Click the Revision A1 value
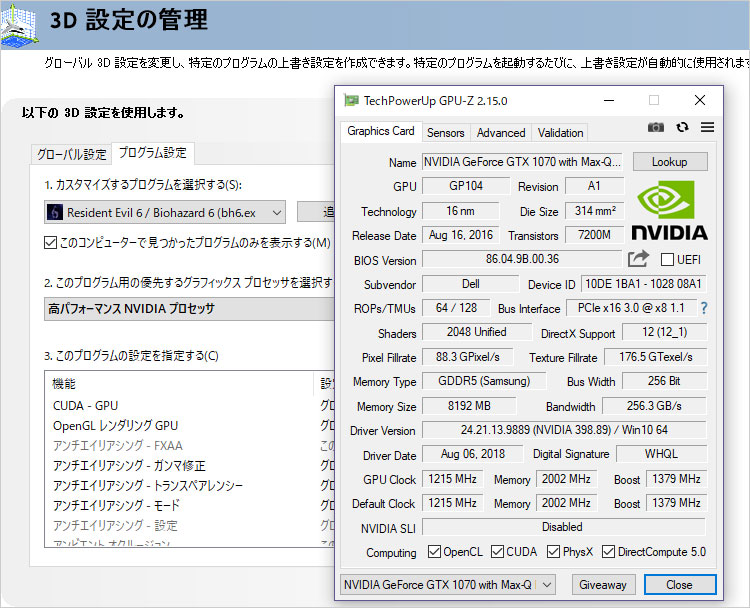Image resolution: width=750 pixels, height=608 pixels. tap(594, 186)
